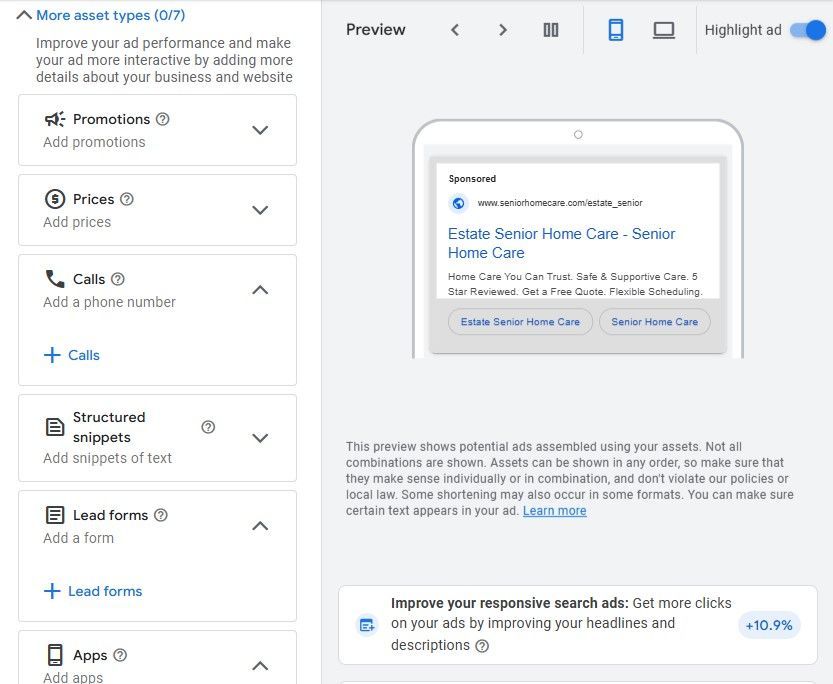Screen dimensions: 833x684
Task: Open help for Lead forms
Action: click(160, 515)
